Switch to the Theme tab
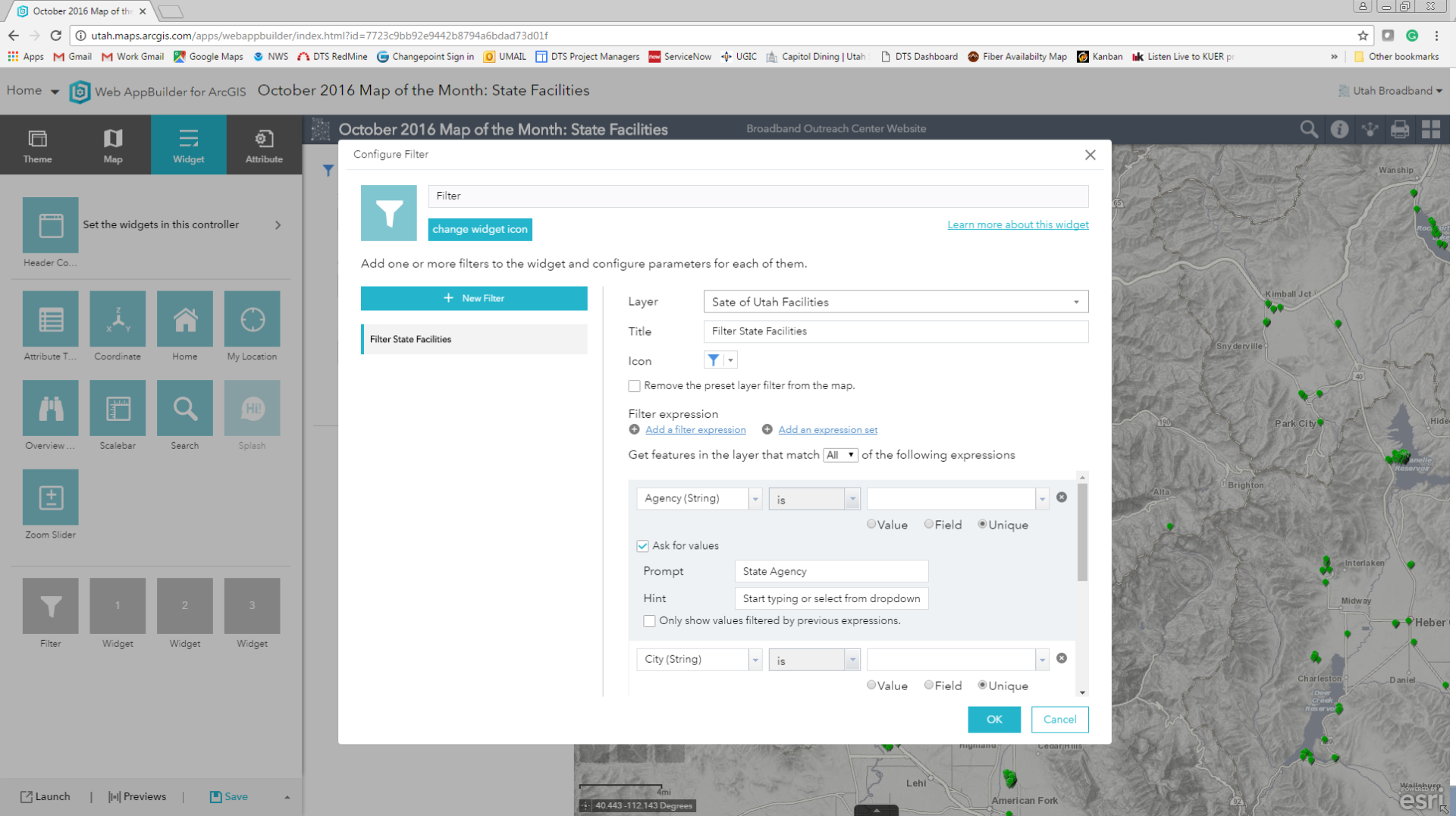Viewport: 1456px width, 816px height. coord(38,145)
